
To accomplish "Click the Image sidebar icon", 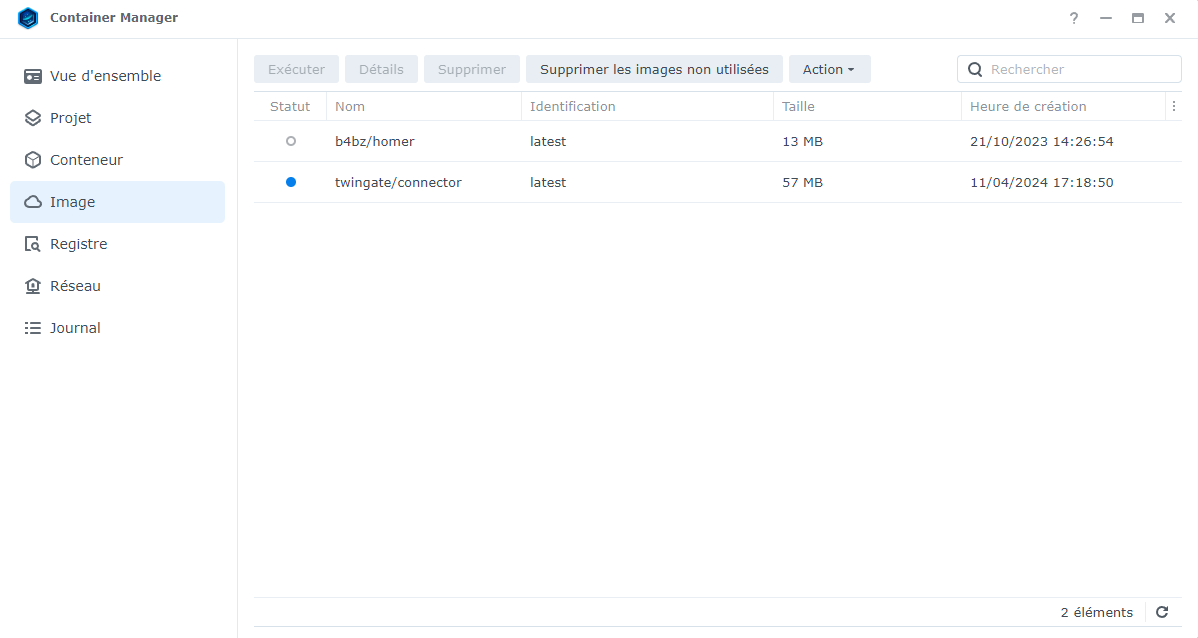I will tap(33, 201).
